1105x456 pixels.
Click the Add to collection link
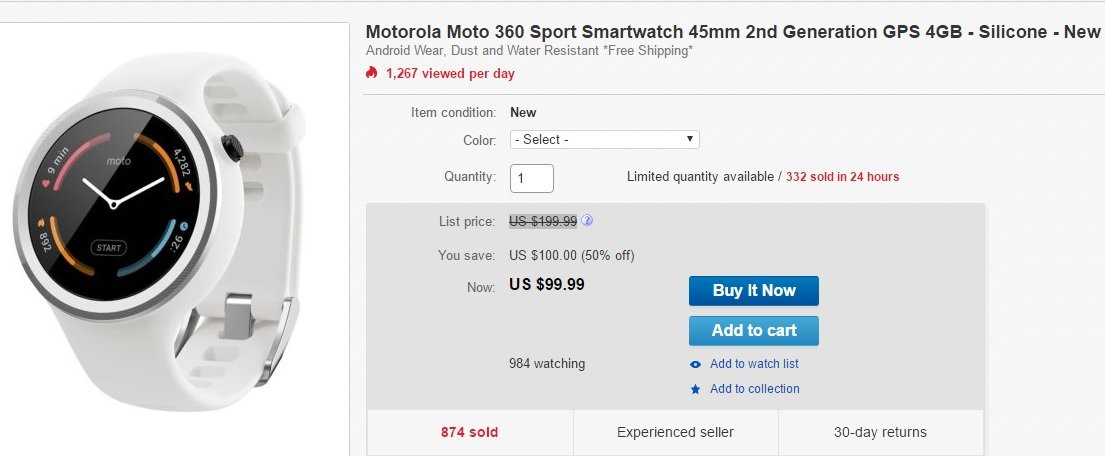(754, 389)
